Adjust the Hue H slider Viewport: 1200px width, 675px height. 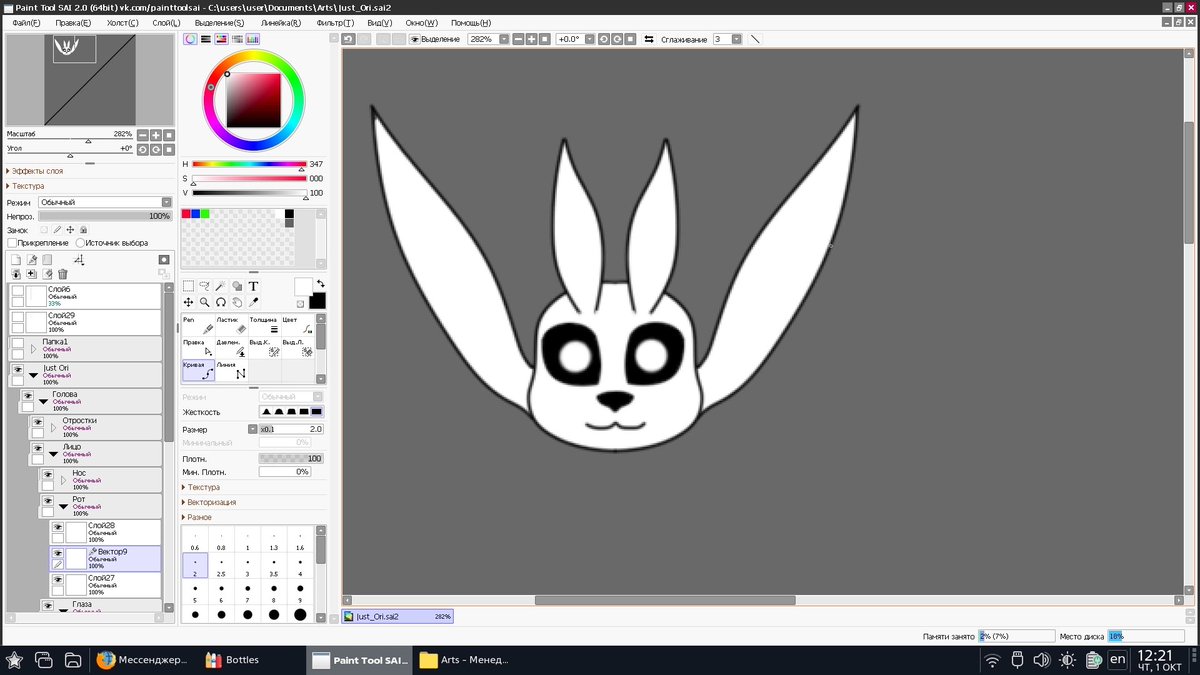249,164
